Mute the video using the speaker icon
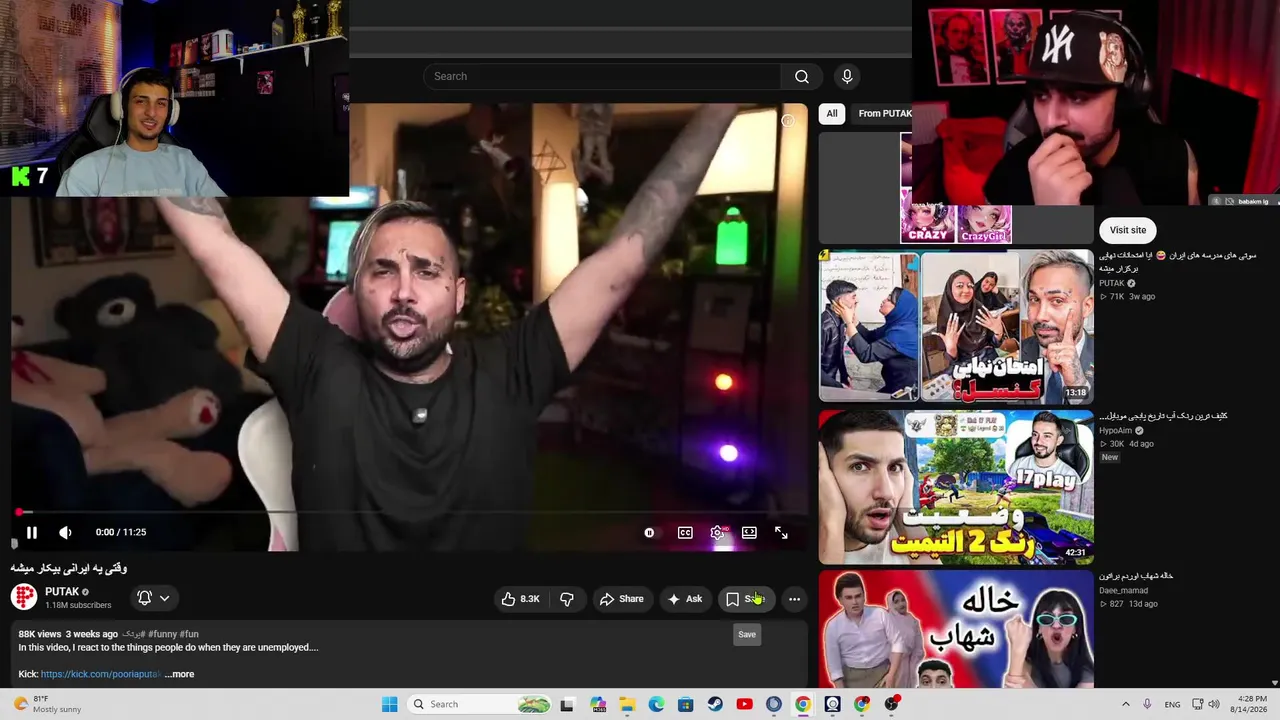Viewport: 1280px width, 720px height. pyautogui.click(x=65, y=533)
